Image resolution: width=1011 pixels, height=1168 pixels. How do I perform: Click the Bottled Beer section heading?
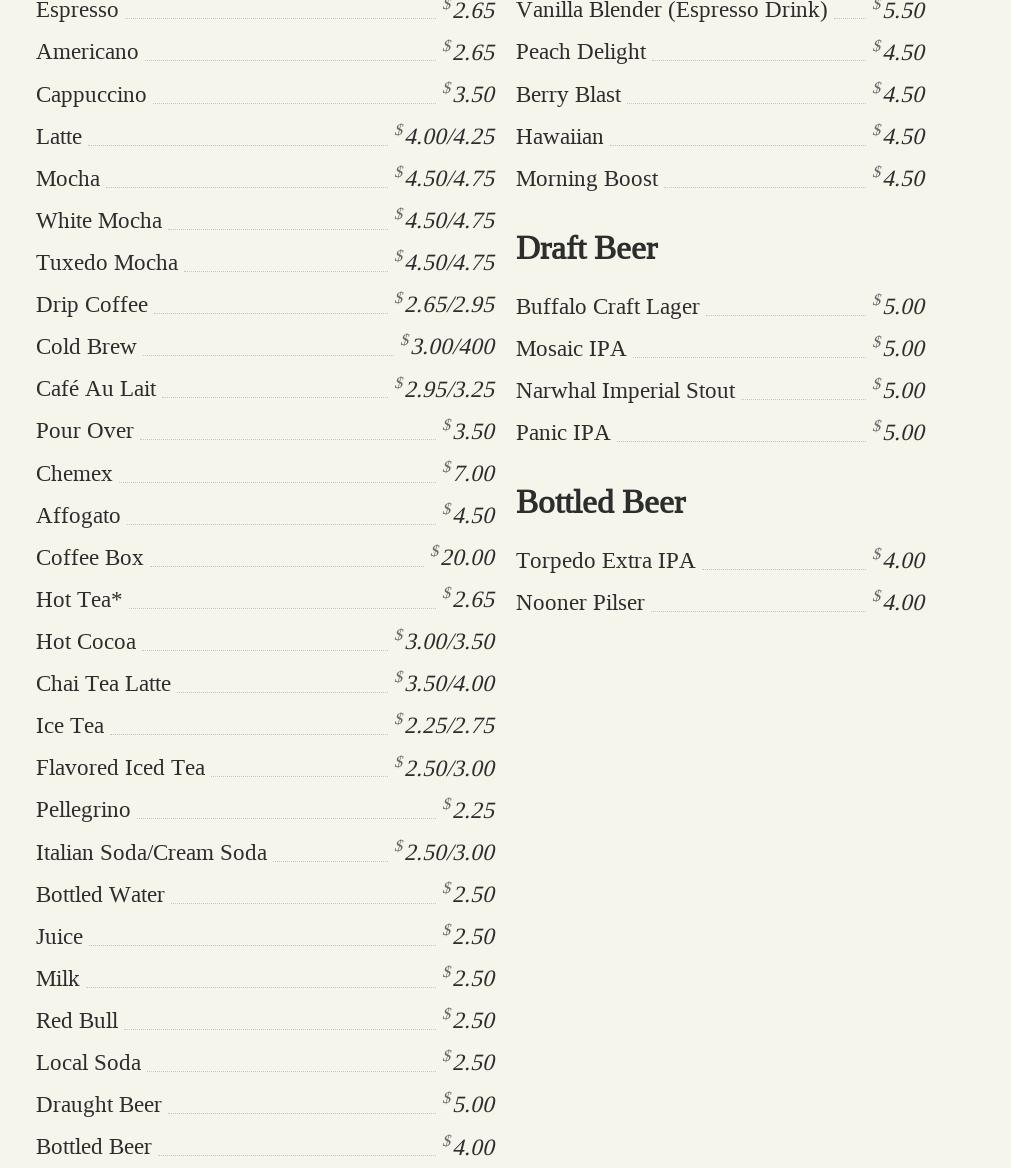pyautogui.click(x=600, y=502)
